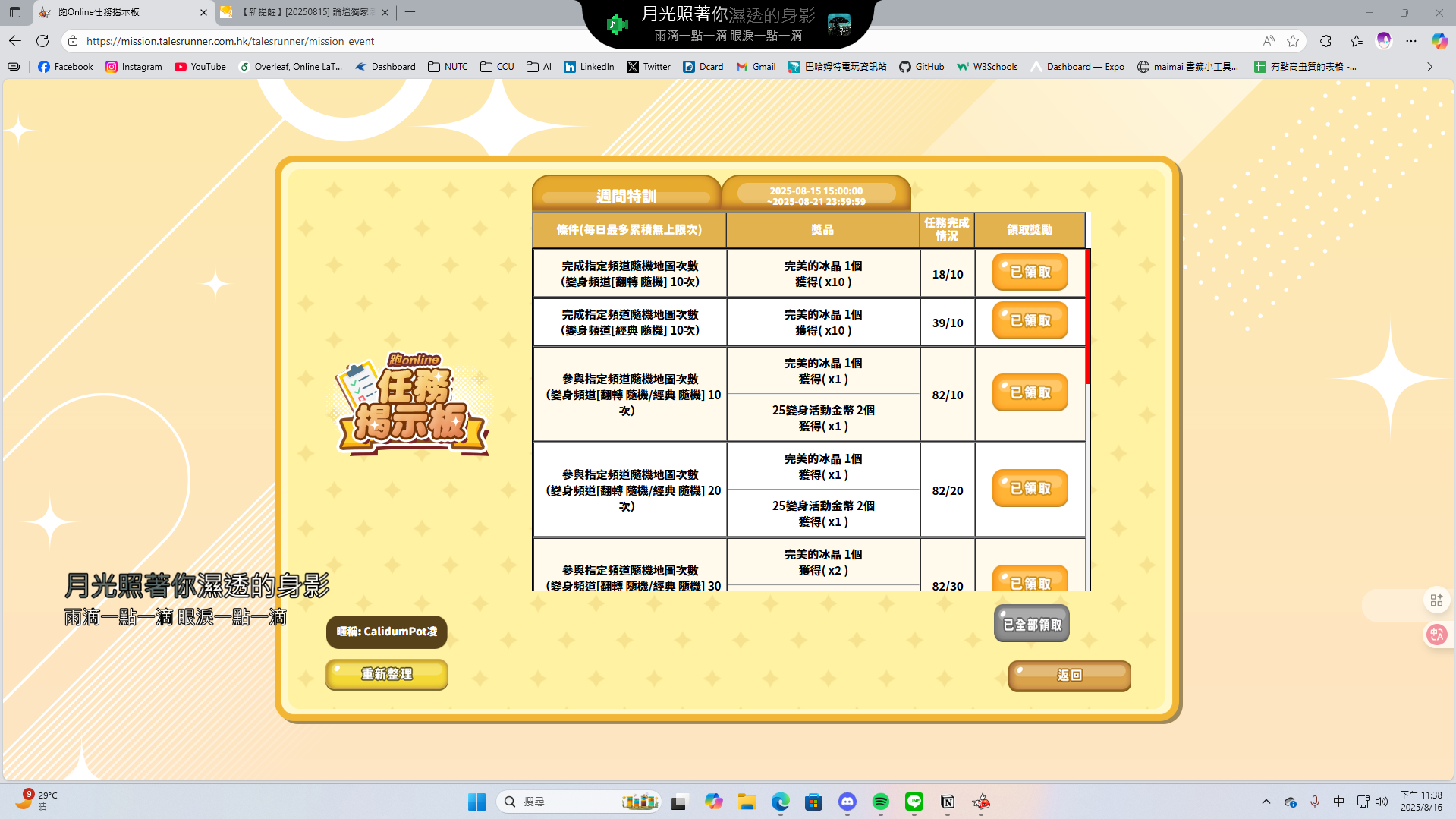Select the 週間特訓 tab
This screenshot has height=819, width=1456.
(626, 196)
